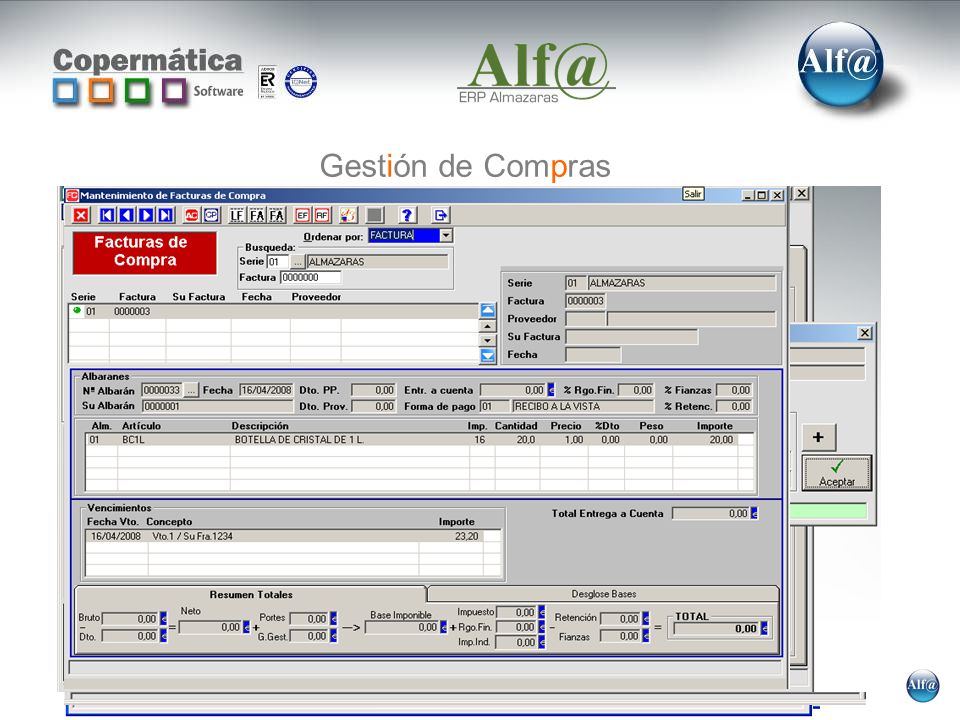Image resolution: width=960 pixels, height=720 pixels.
Task: Click the Su Albarán field 0000001
Action: coord(217,406)
